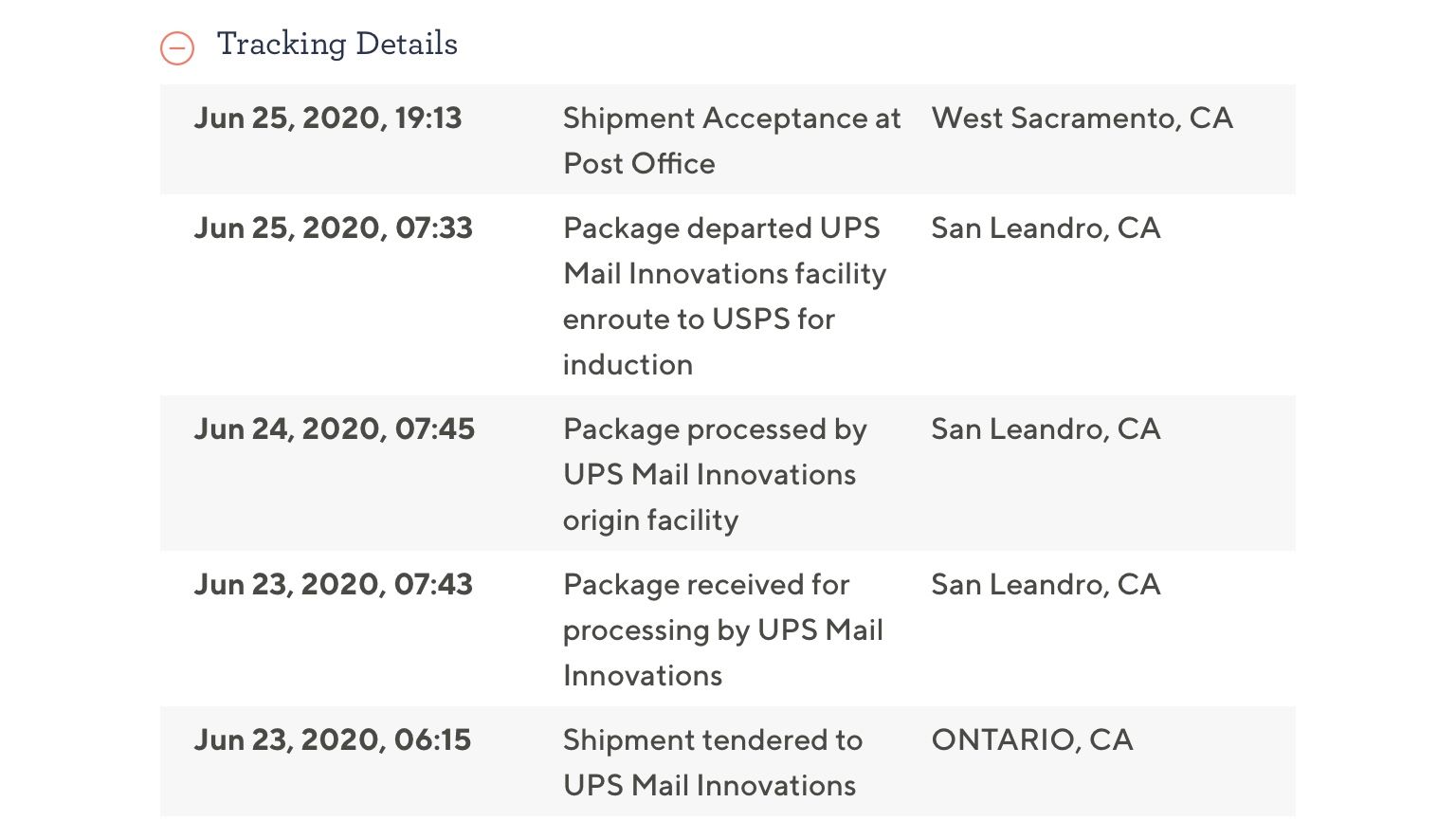Click San Leandro, CA in the 07:43 row
1456x839 pixels.
[x=1046, y=585]
